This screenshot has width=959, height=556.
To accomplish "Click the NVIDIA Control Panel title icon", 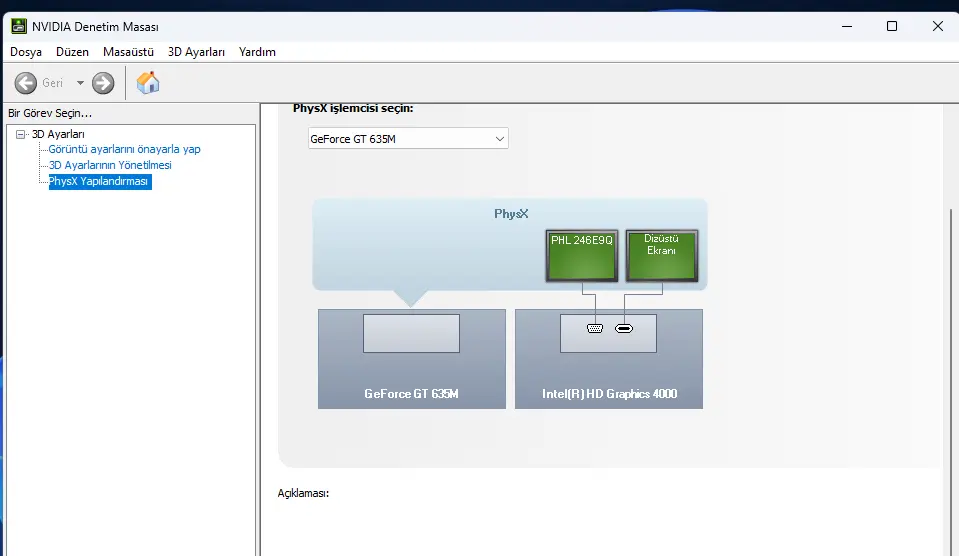I will [x=19, y=26].
